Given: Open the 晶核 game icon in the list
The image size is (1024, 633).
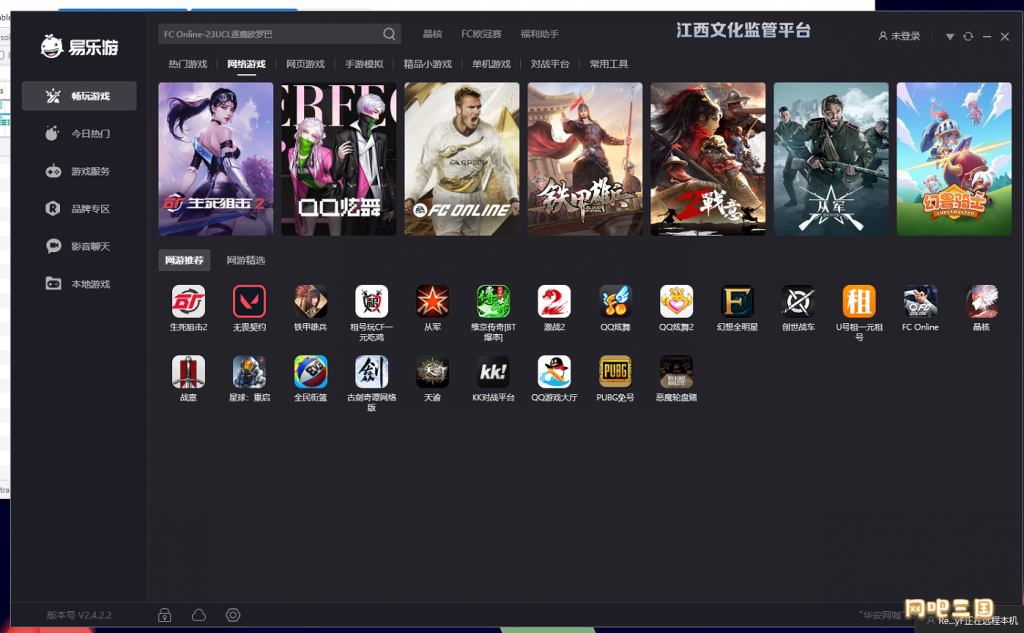Looking at the screenshot, I should click(x=982, y=301).
